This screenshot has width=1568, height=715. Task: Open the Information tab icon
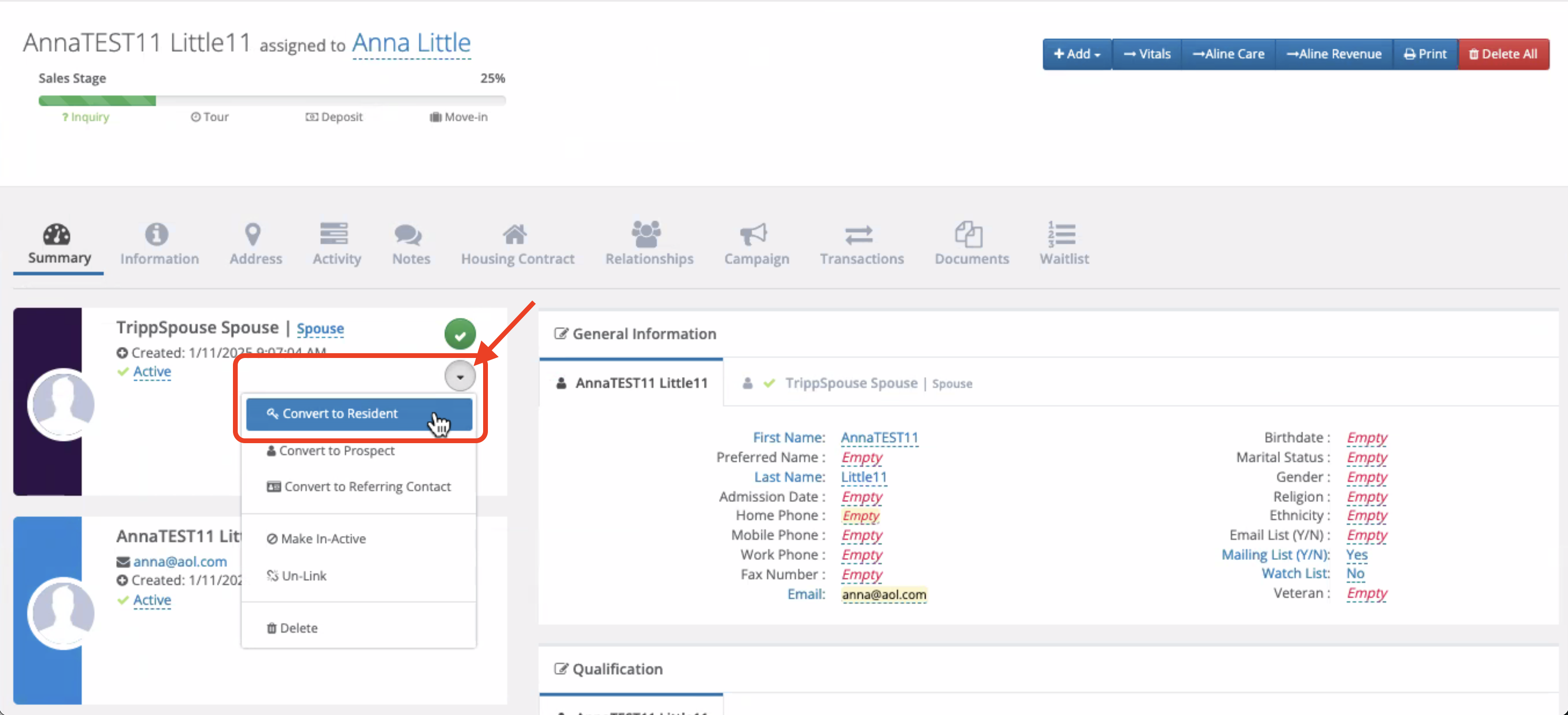point(156,235)
